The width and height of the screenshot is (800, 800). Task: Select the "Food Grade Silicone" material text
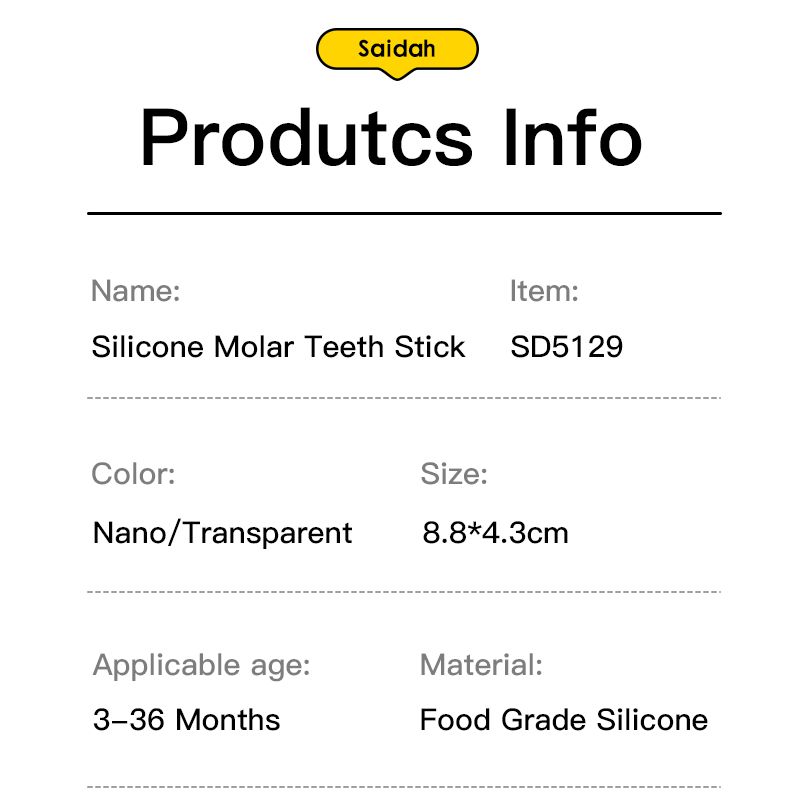(x=563, y=720)
